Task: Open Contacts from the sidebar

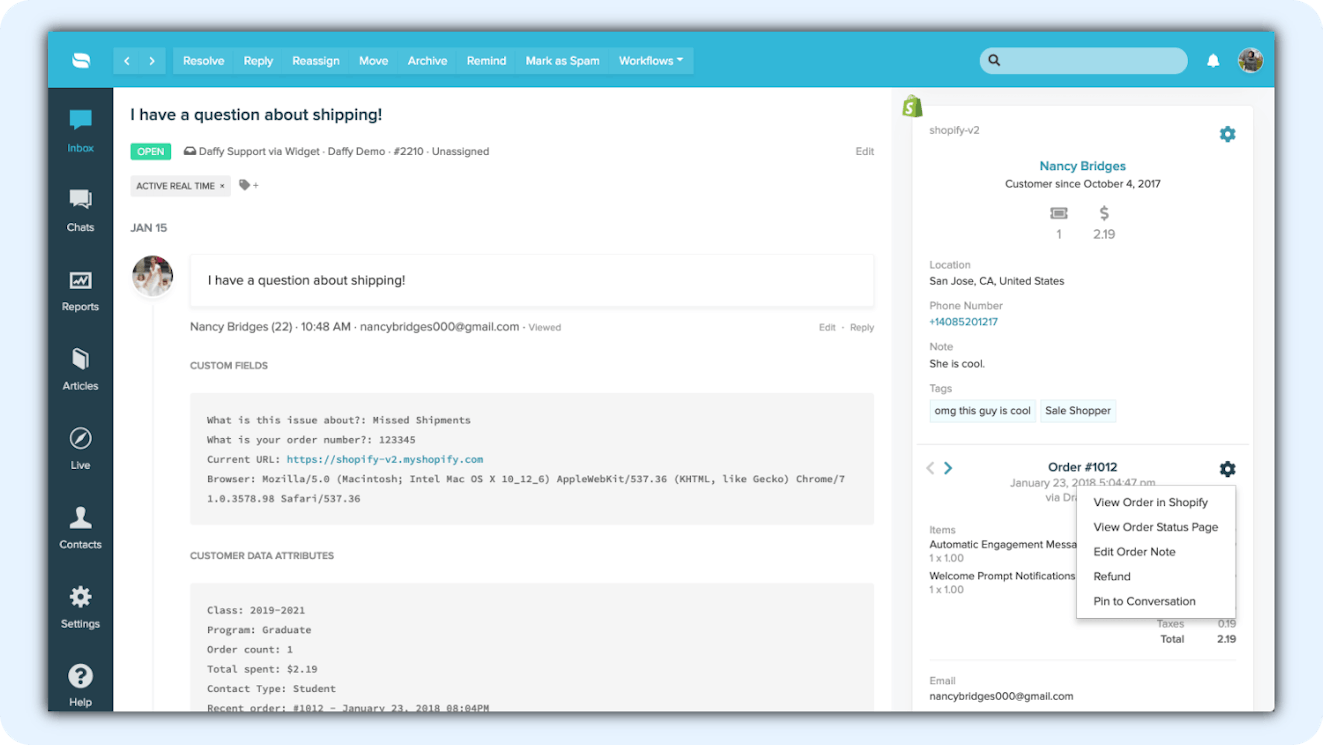Action: point(80,527)
